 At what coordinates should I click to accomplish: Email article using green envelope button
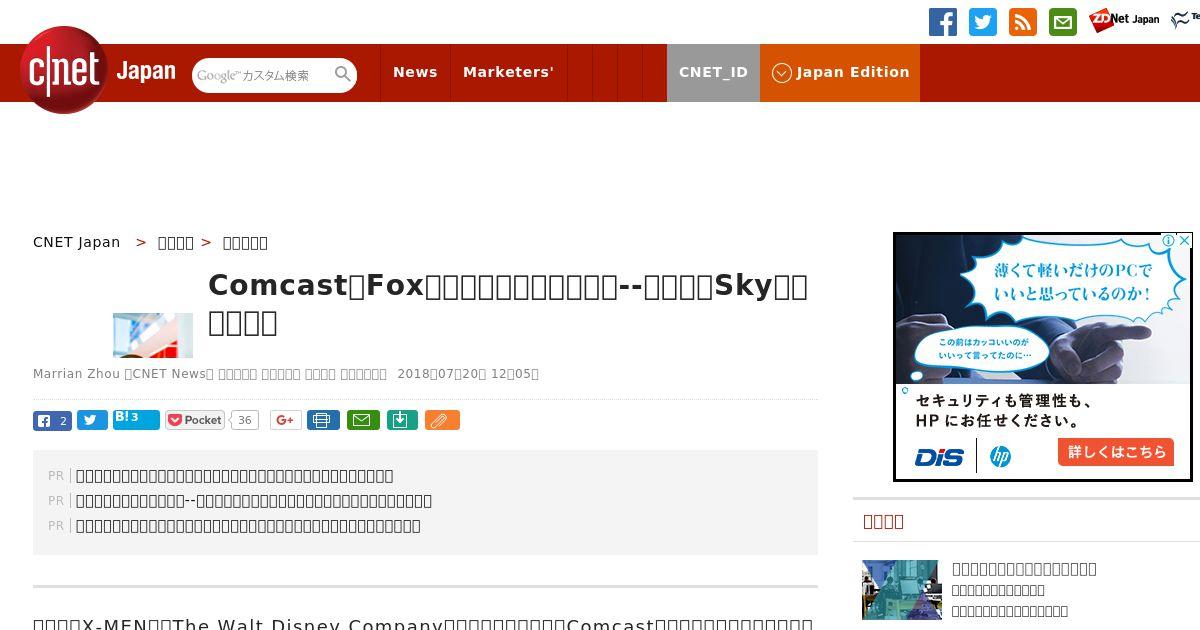click(x=363, y=420)
